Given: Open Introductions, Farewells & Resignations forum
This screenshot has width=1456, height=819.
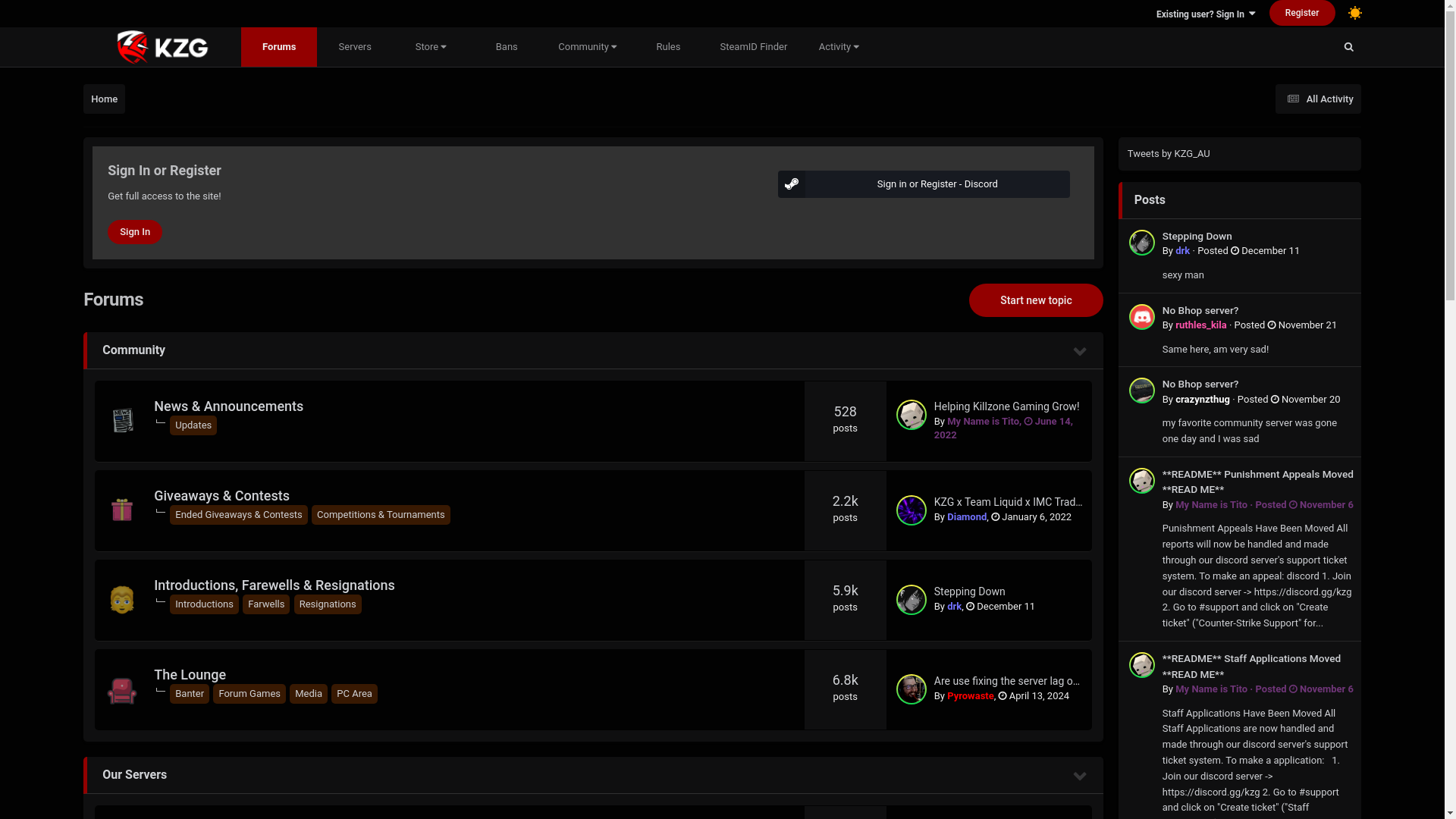Looking at the screenshot, I should [275, 585].
